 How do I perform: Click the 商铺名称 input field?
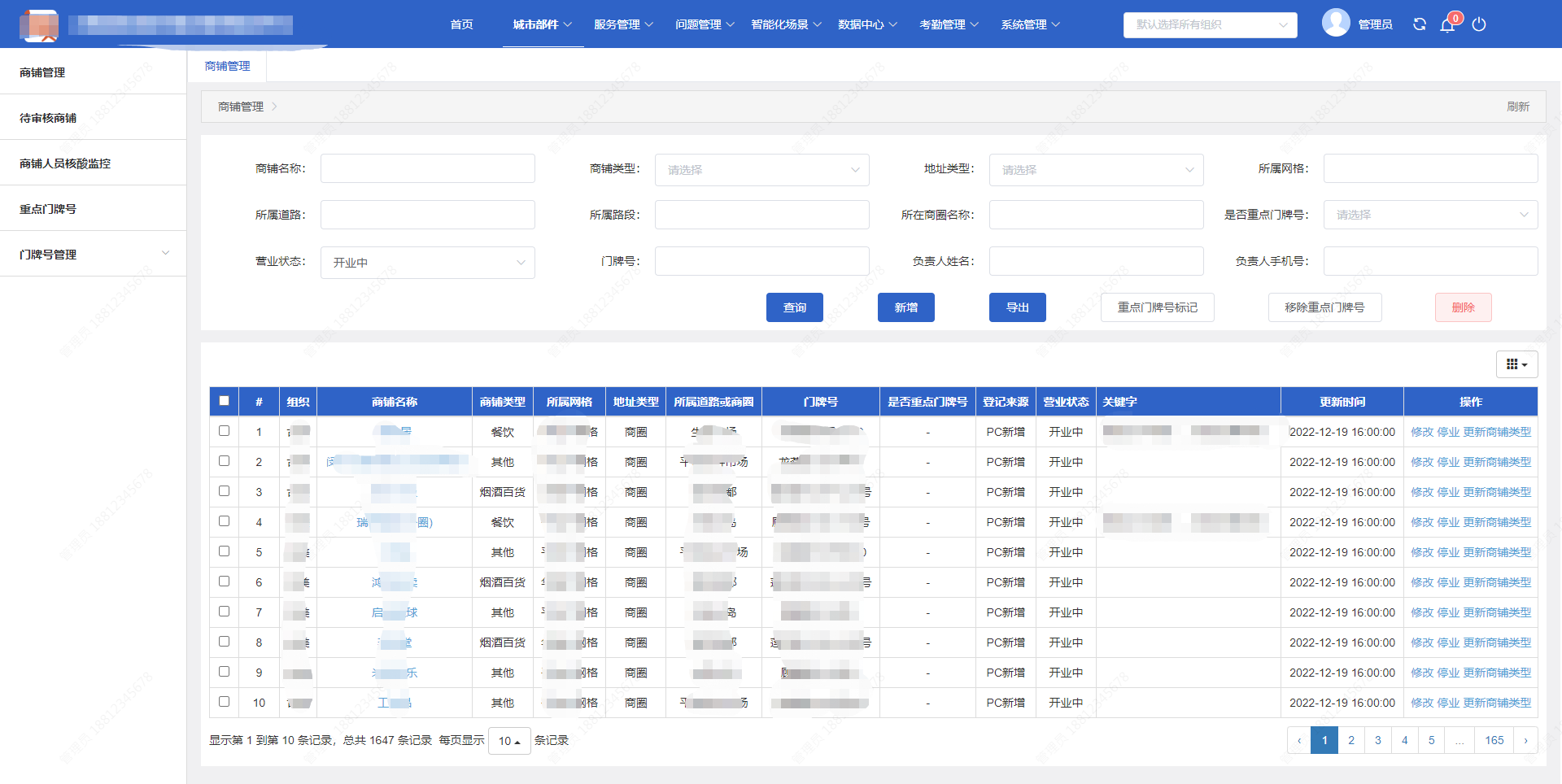pos(428,168)
